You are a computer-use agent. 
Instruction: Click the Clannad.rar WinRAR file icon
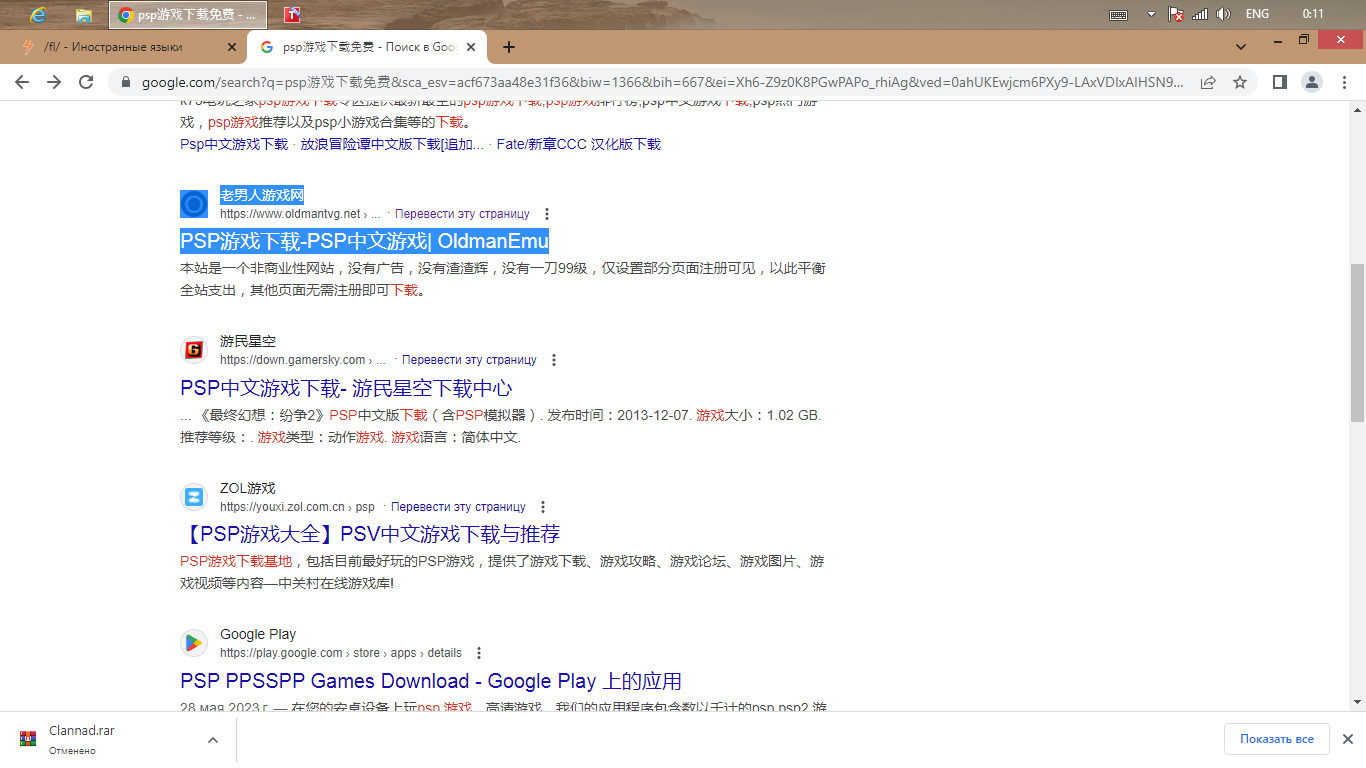click(x=28, y=740)
